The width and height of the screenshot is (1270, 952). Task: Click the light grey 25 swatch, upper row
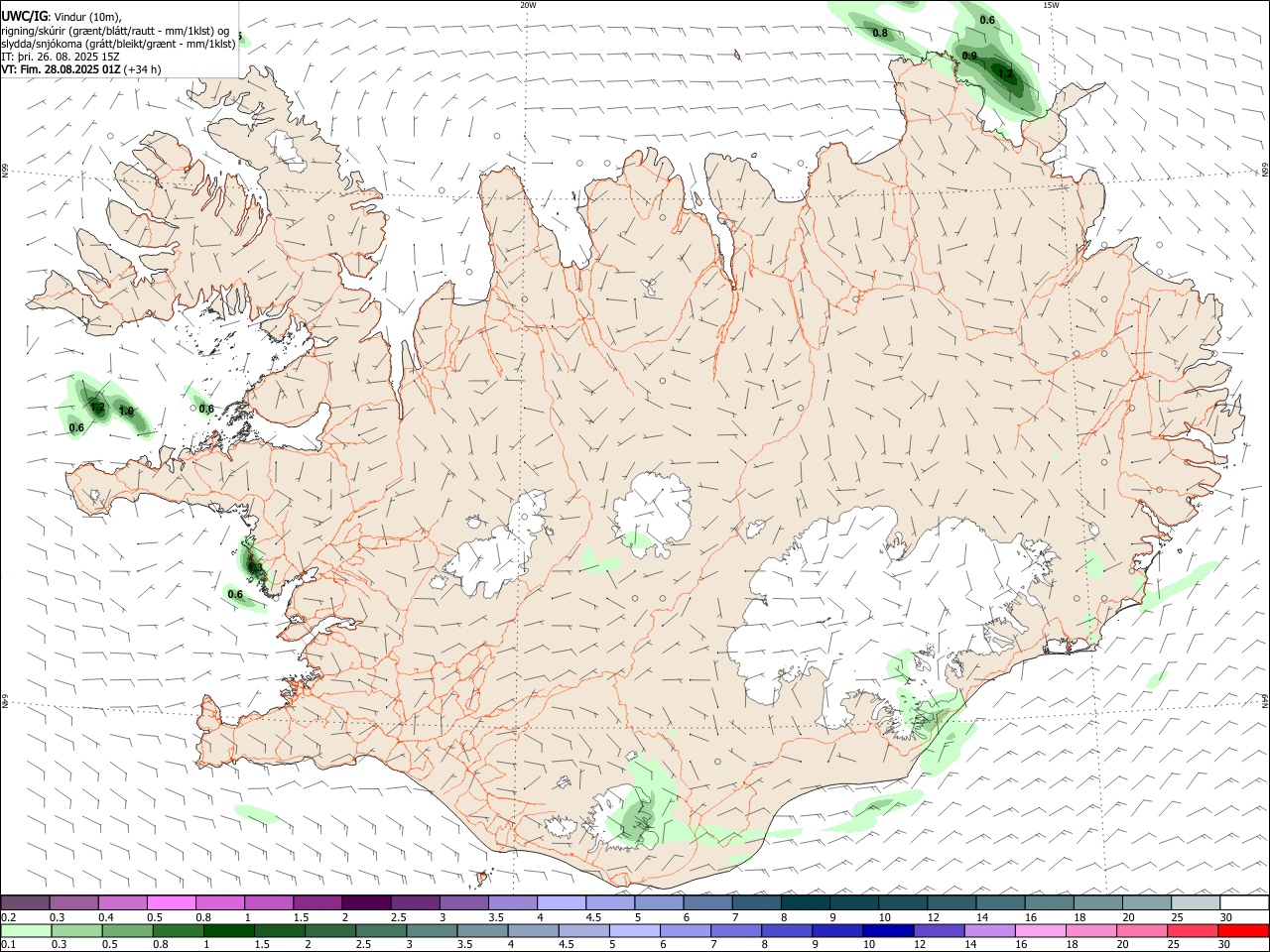tap(1195, 902)
